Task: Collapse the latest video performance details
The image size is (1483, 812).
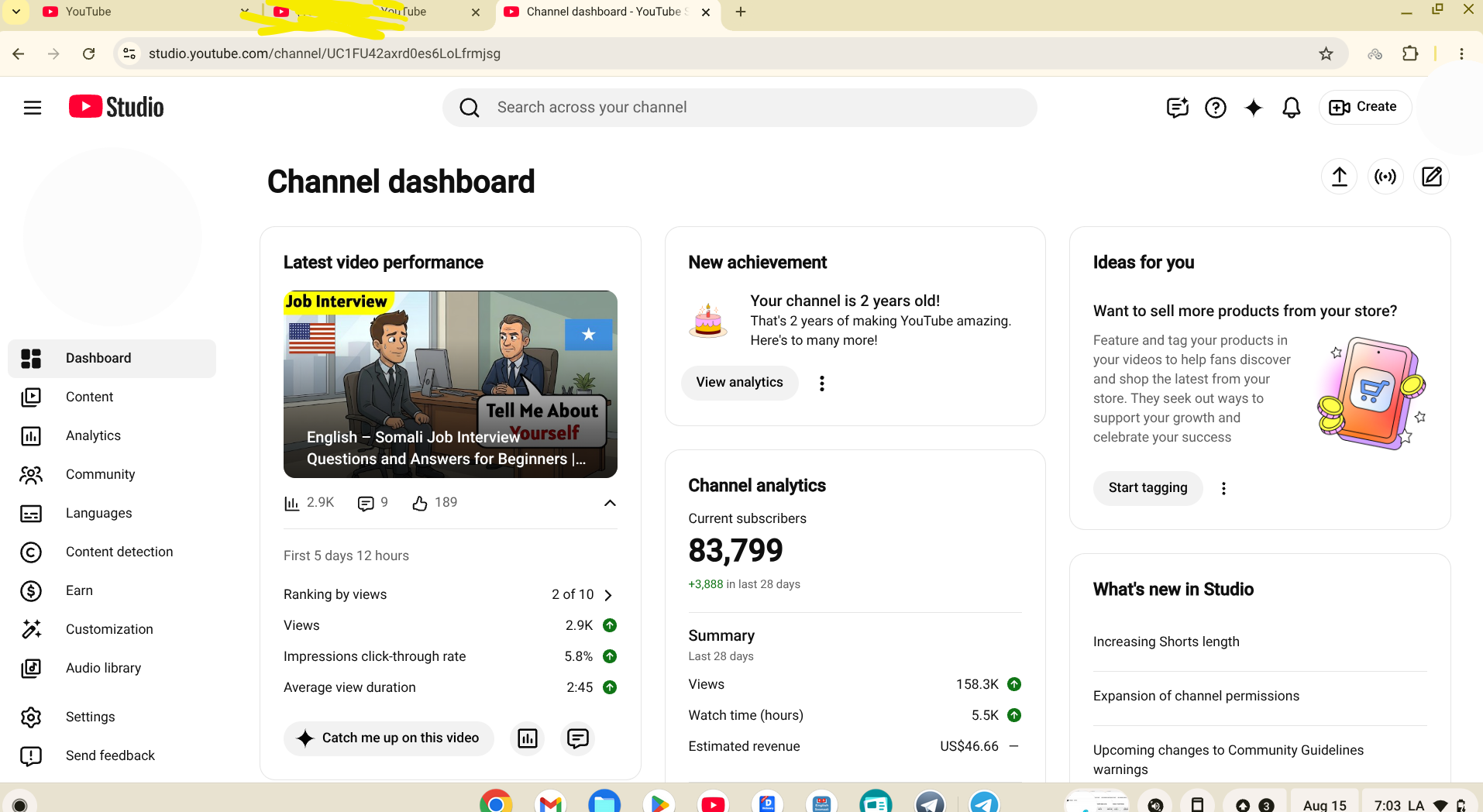Action: [x=610, y=503]
